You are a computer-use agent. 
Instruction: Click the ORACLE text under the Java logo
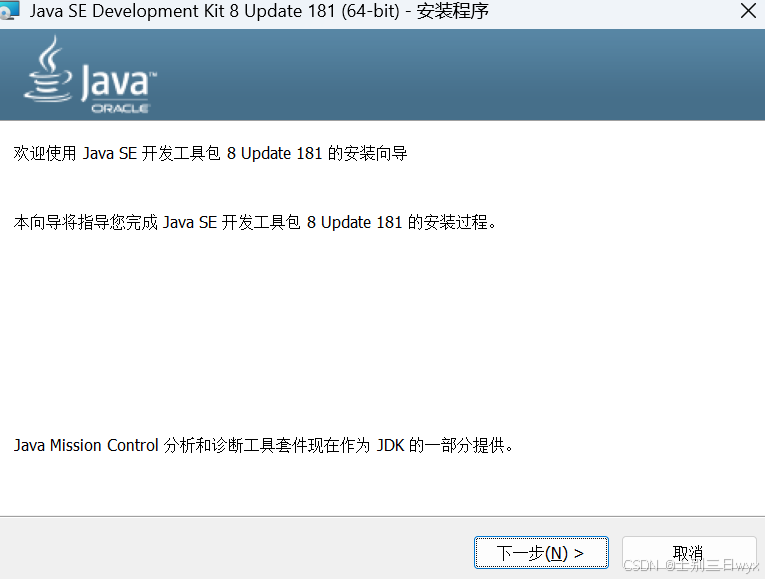pyautogui.click(x=120, y=109)
